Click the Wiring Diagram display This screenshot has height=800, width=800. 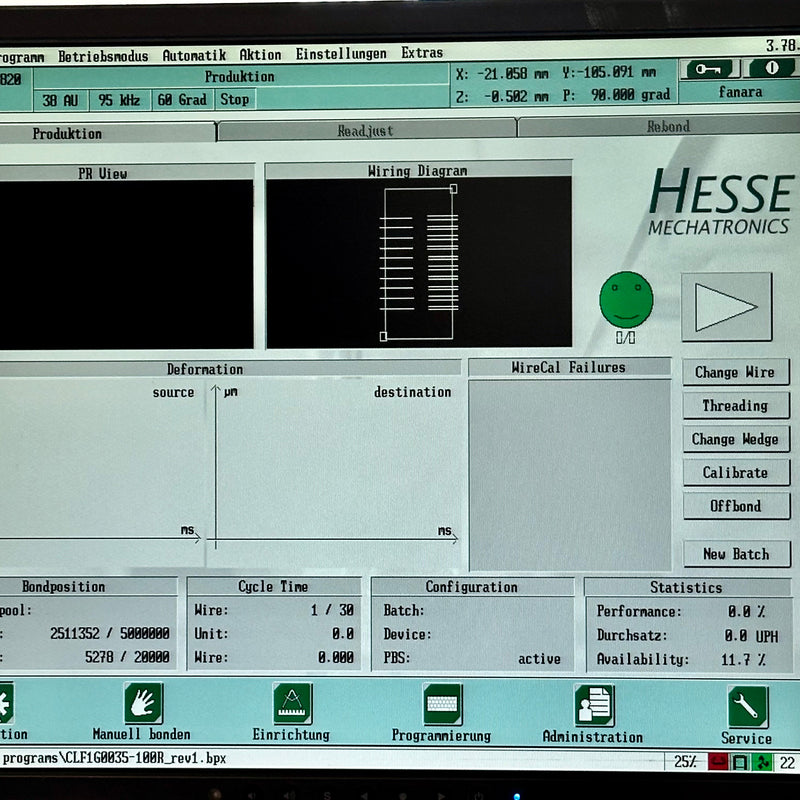tap(418, 262)
